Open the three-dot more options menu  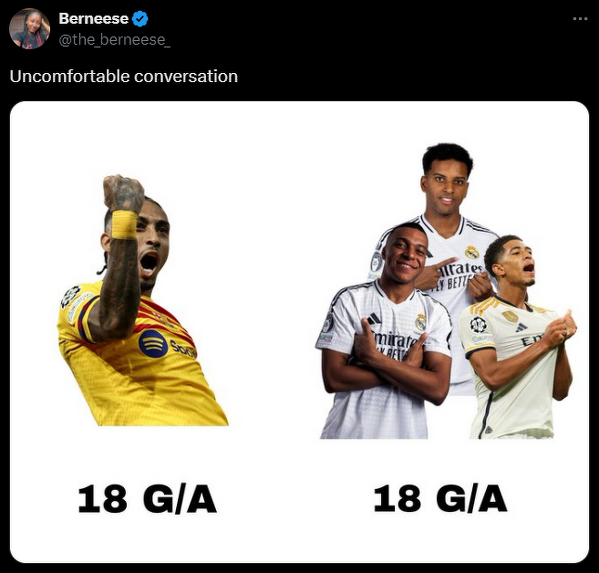[580, 18]
